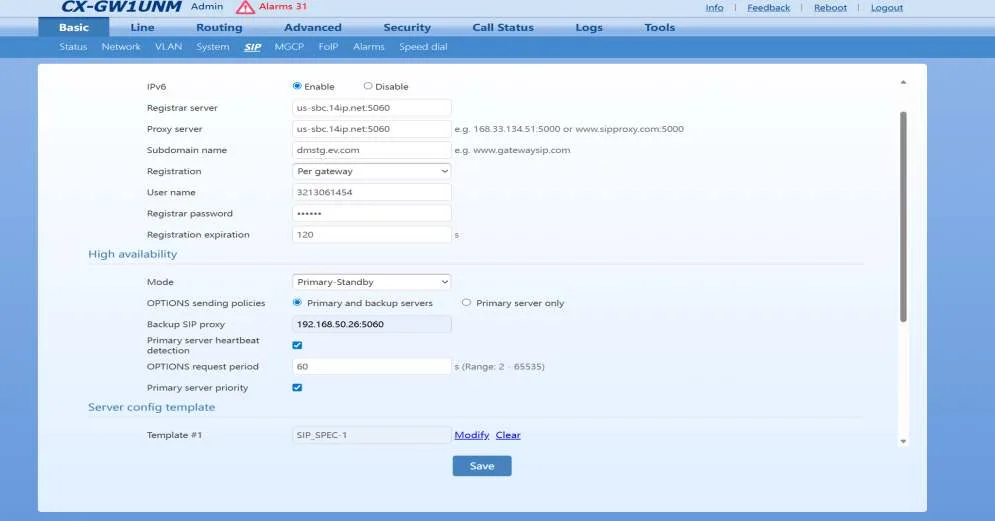Go to the FoIP submenu
Viewport: 995px width, 521px height.
(328, 47)
